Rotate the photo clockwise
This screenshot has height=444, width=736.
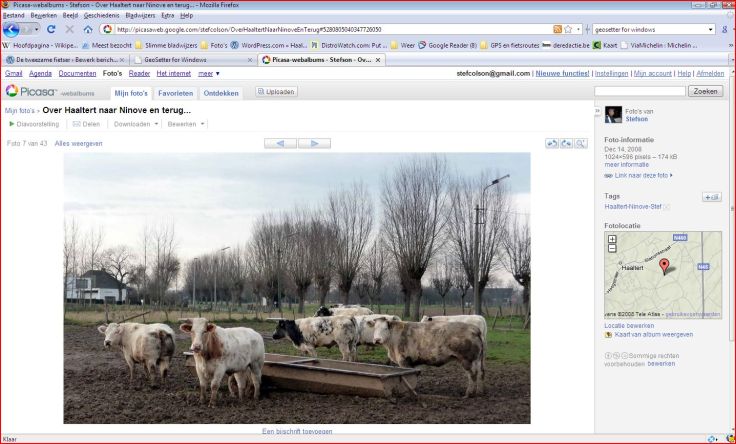[566, 144]
